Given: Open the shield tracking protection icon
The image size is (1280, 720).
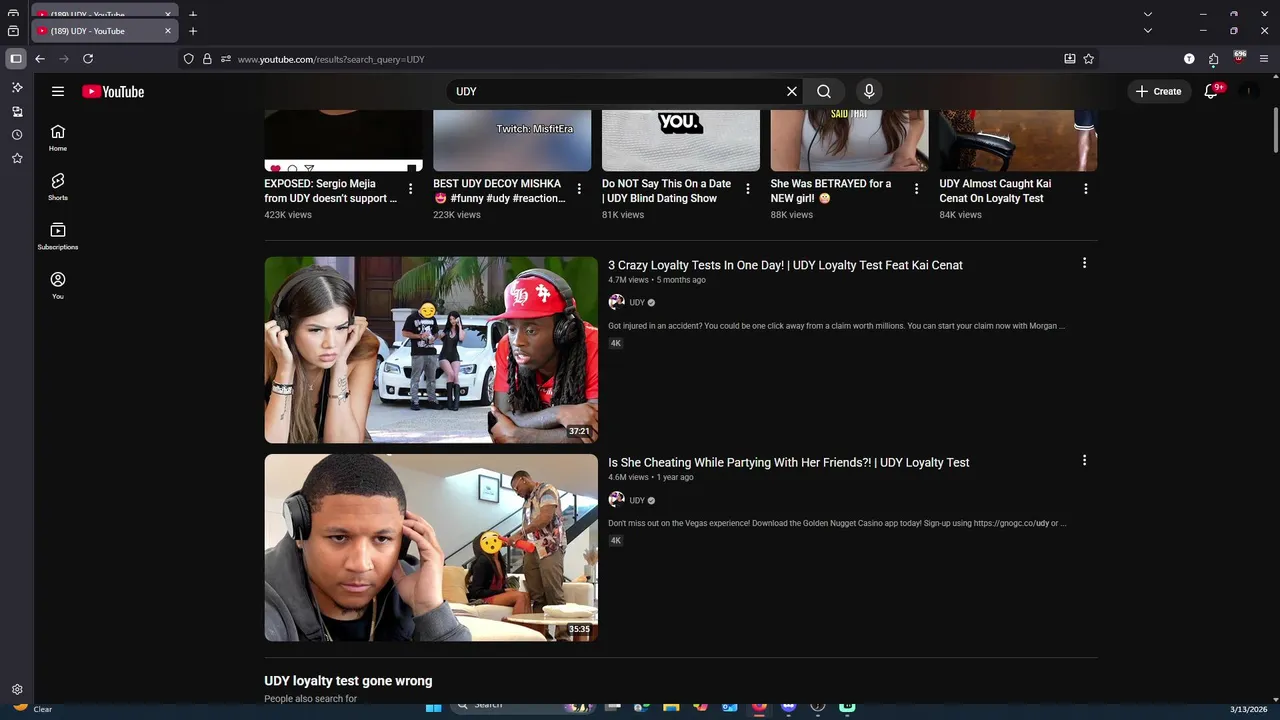Looking at the screenshot, I should point(188,59).
